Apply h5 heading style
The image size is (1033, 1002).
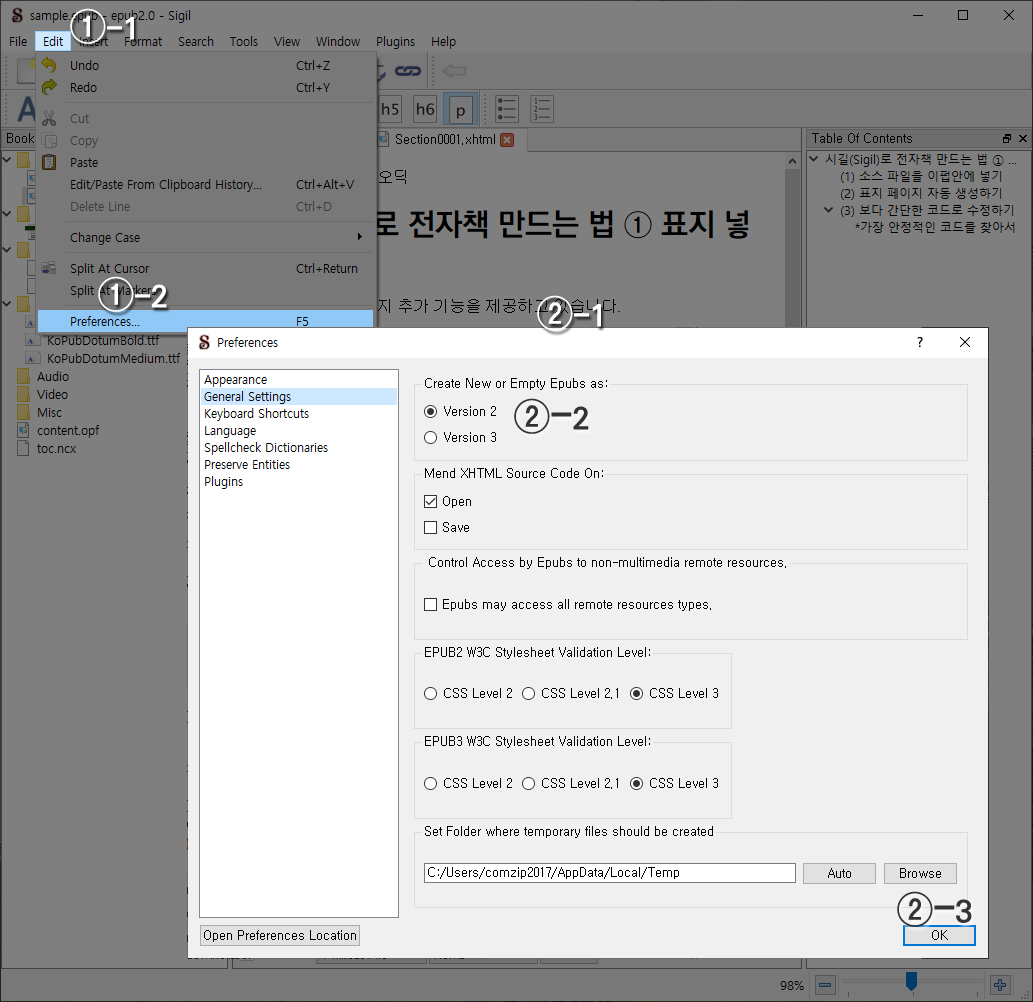coord(390,109)
